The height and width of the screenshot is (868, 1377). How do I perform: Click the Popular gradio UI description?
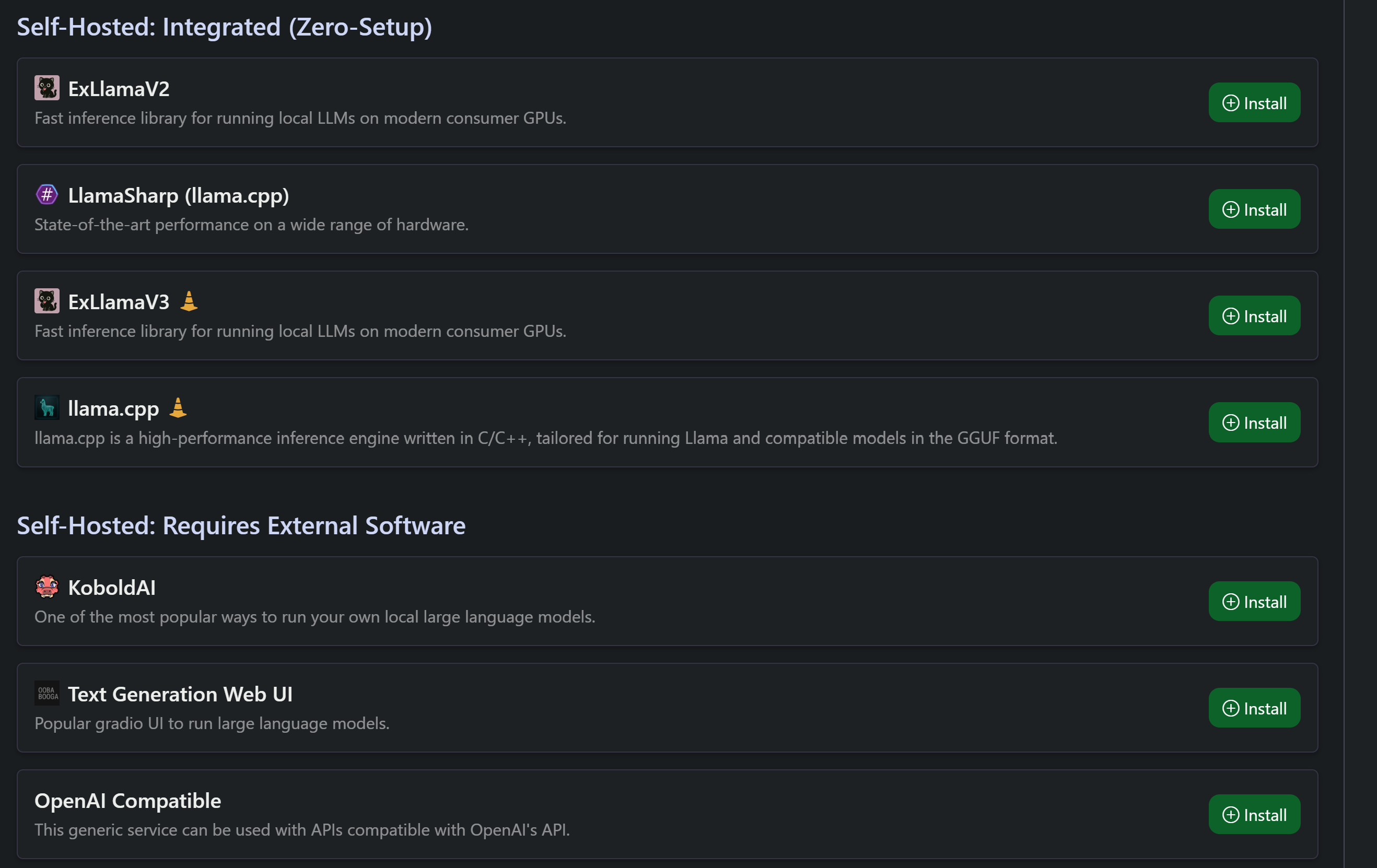pyautogui.click(x=212, y=723)
